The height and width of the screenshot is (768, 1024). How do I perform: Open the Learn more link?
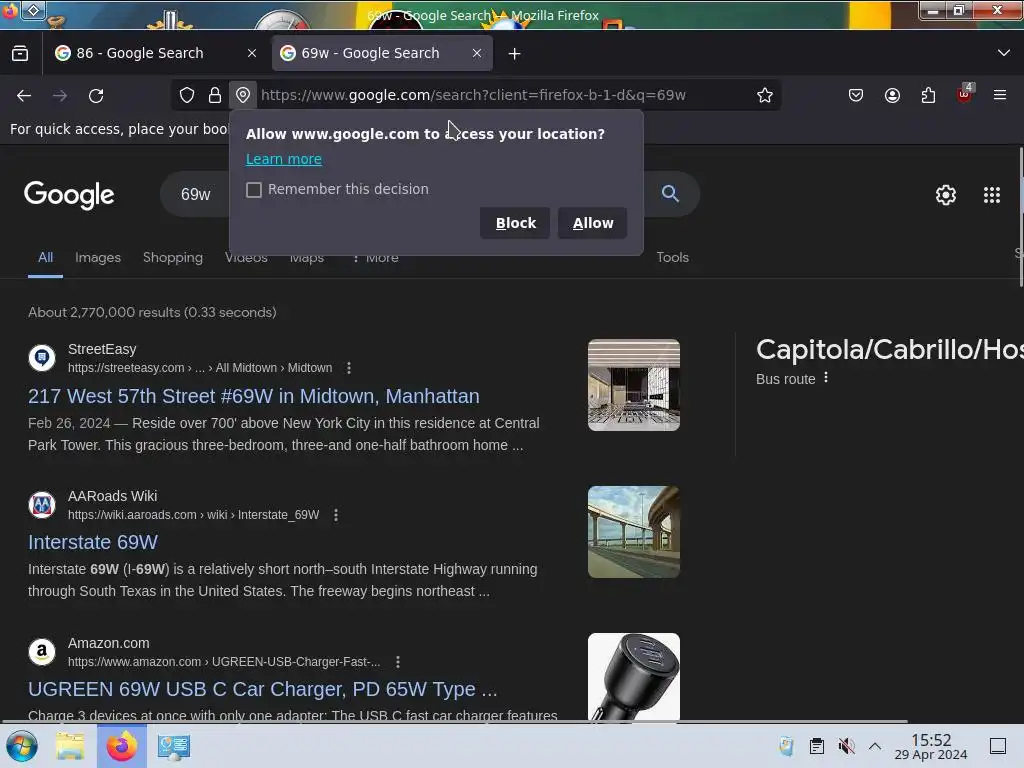(x=283, y=159)
